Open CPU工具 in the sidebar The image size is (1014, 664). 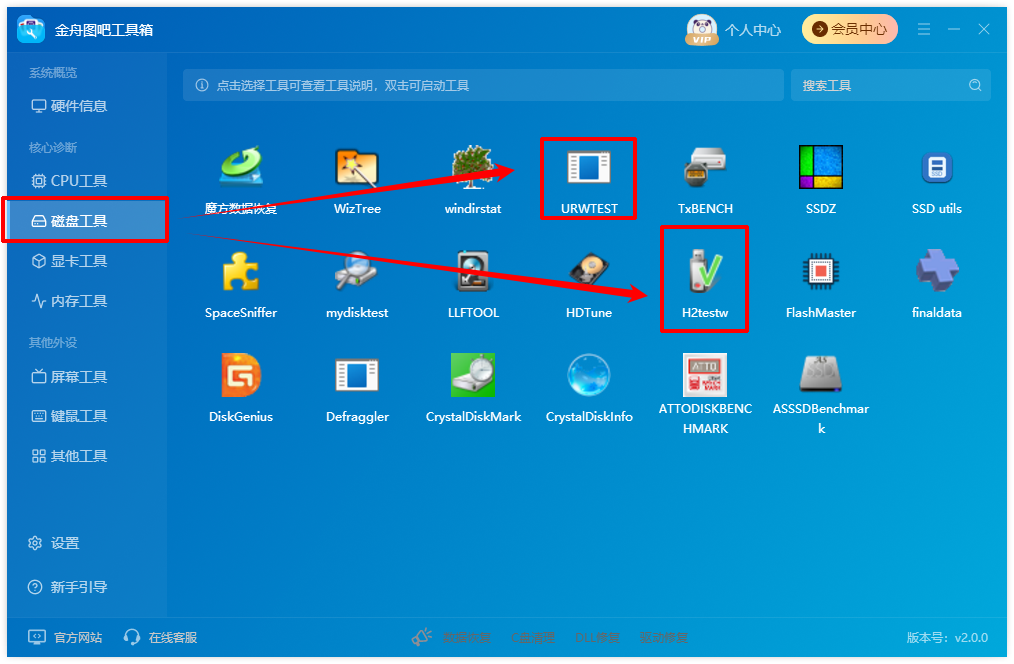[x=69, y=181]
